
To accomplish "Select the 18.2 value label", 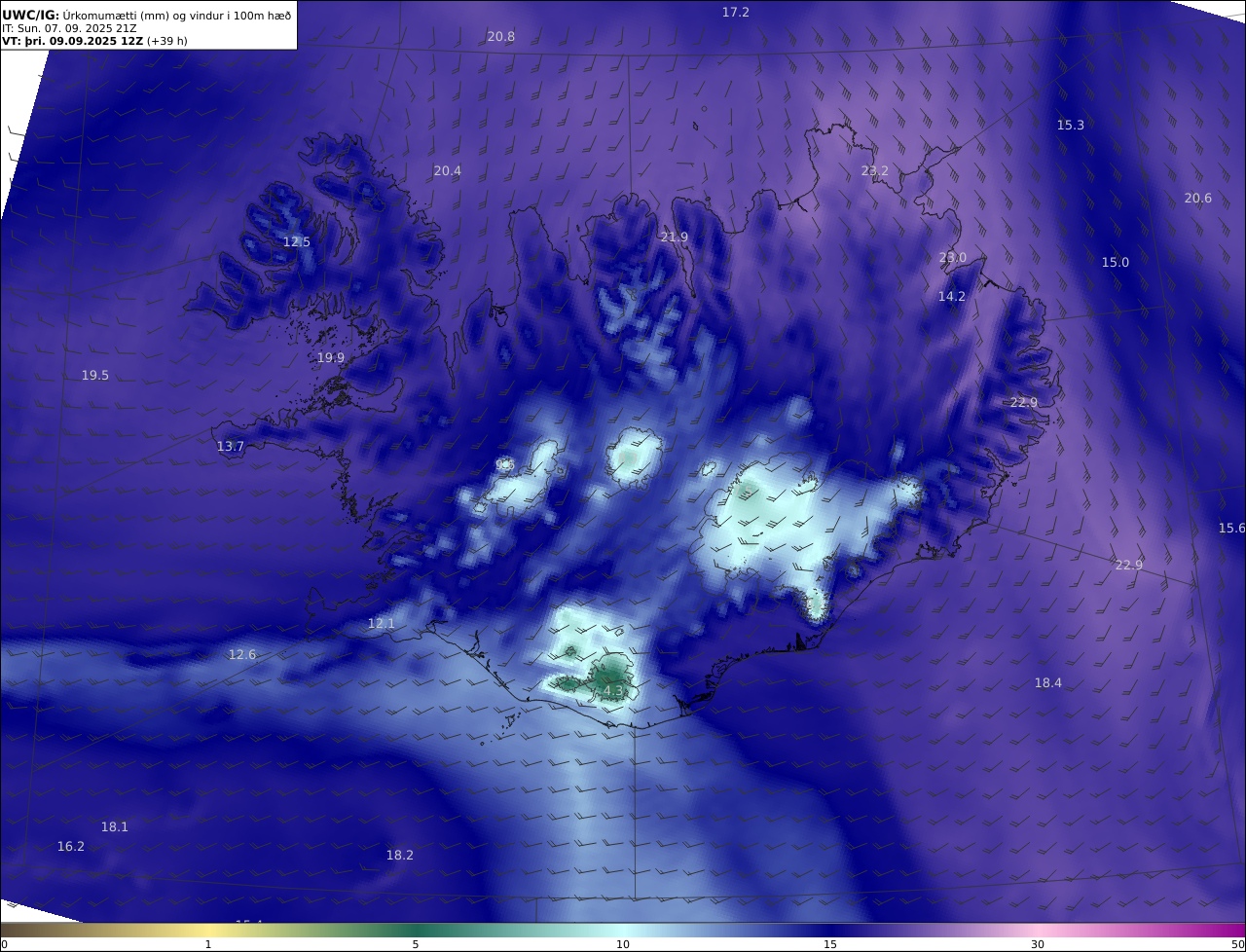I will [400, 855].
